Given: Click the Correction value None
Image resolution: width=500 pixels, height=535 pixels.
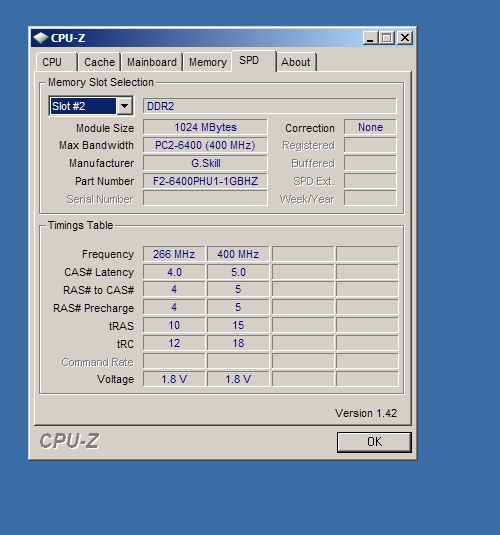Looking at the screenshot, I should click(x=370, y=127).
